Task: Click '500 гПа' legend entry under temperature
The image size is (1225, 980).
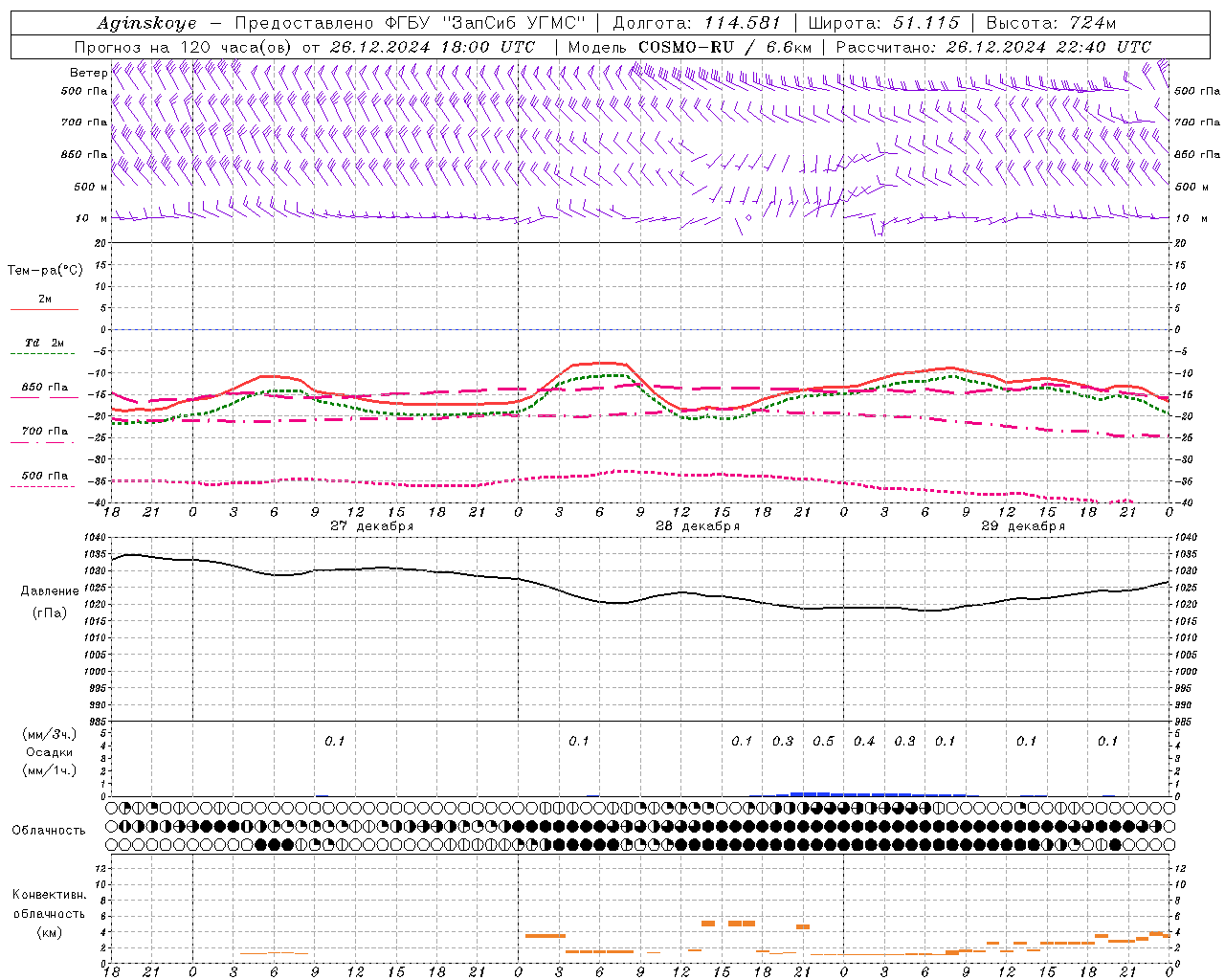Action: pyautogui.click(x=45, y=476)
